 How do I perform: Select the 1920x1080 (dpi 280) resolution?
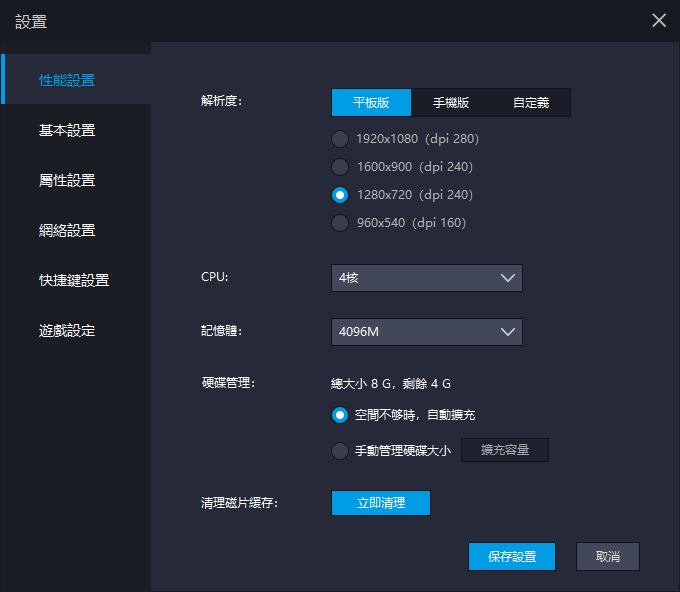click(340, 139)
